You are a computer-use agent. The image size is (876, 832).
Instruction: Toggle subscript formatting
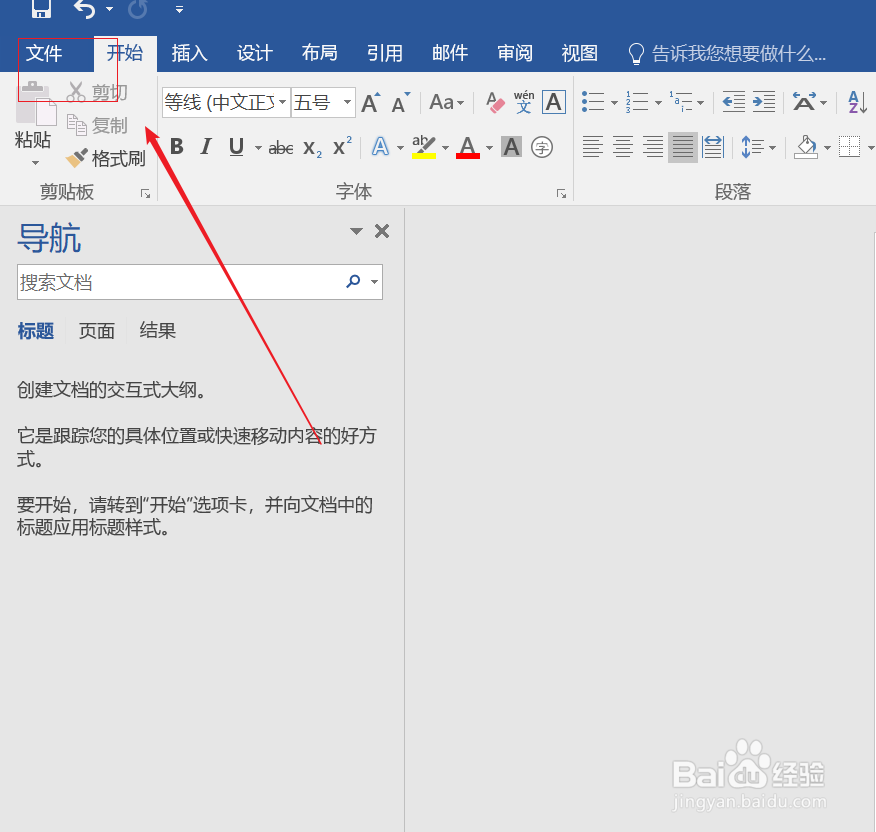click(x=312, y=148)
